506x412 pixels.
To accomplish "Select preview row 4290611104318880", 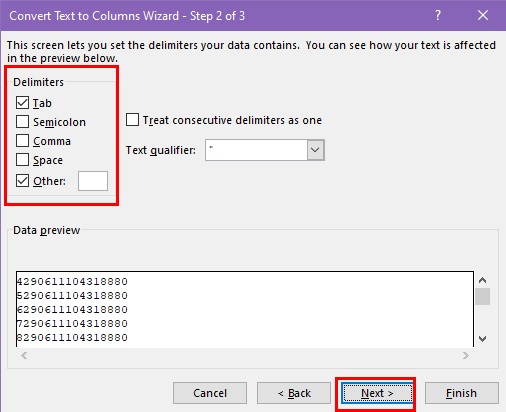I will tap(72, 282).
